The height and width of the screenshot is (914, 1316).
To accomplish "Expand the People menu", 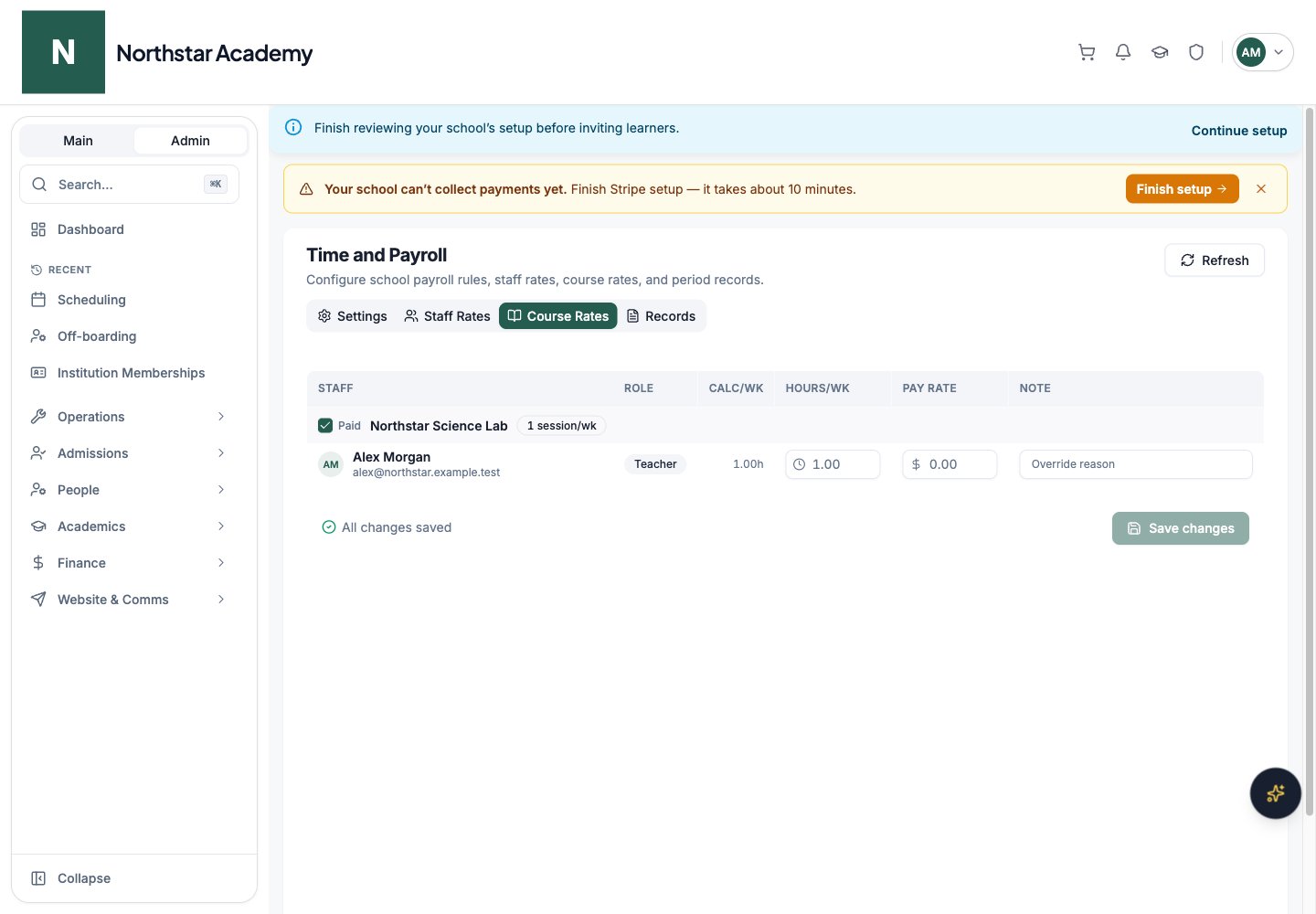I will pyautogui.click(x=129, y=490).
